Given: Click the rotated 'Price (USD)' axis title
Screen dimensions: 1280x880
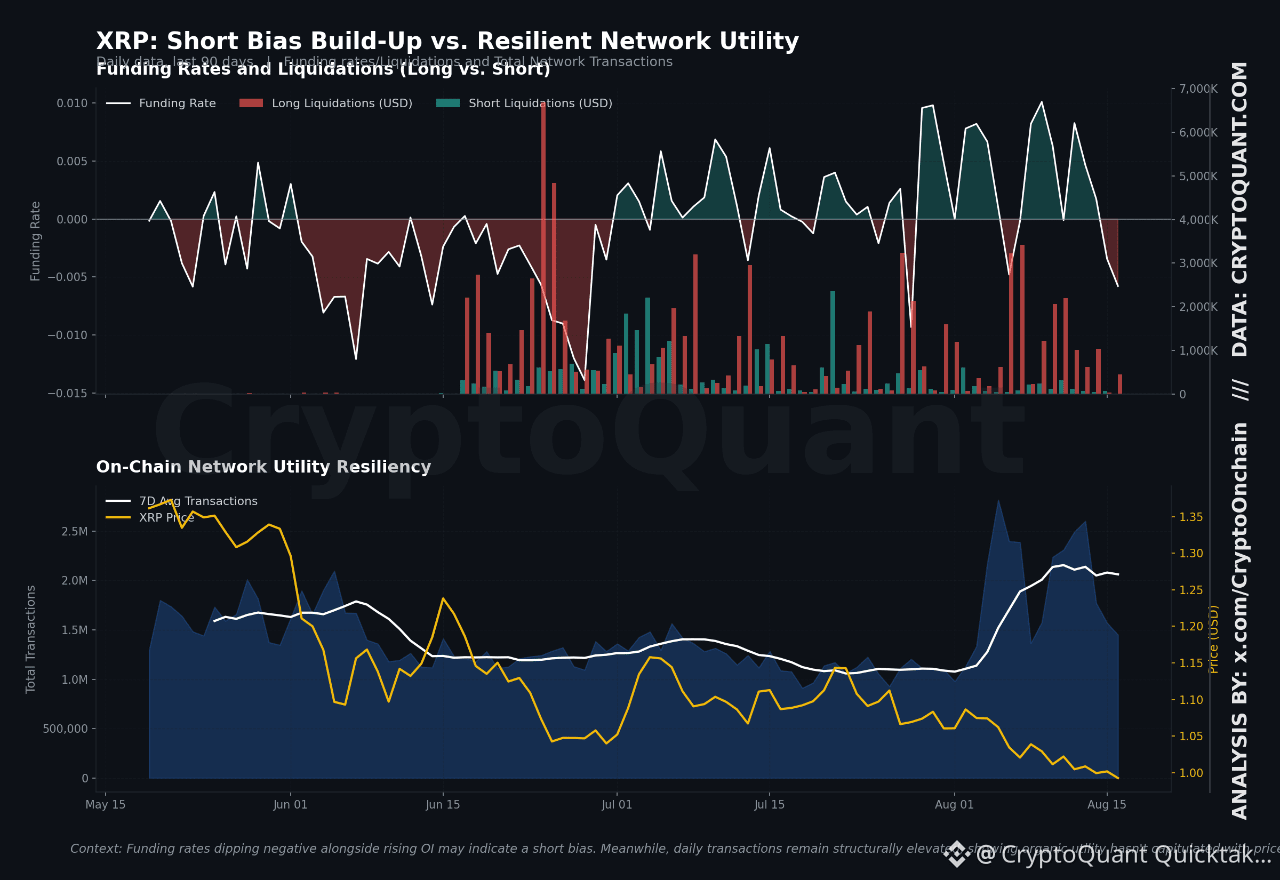Looking at the screenshot, I should click(x=1214, y=639).
